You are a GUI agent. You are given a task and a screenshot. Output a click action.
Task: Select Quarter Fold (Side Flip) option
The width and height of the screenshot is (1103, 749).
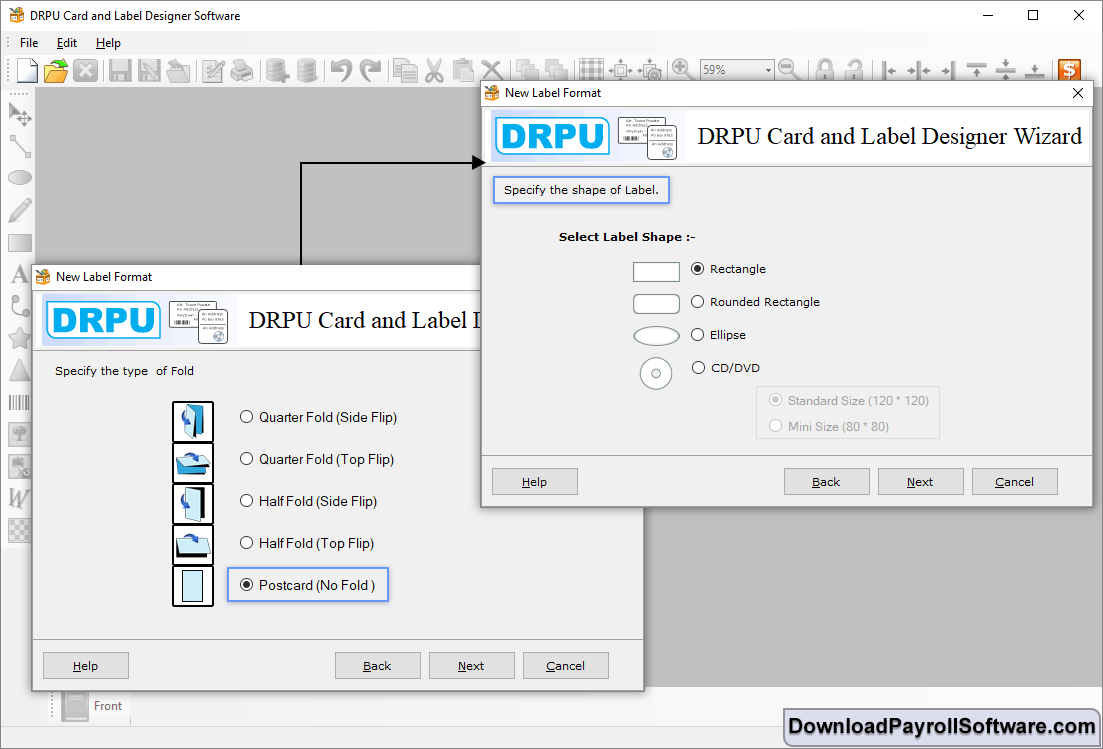click(x=319, y=417)
